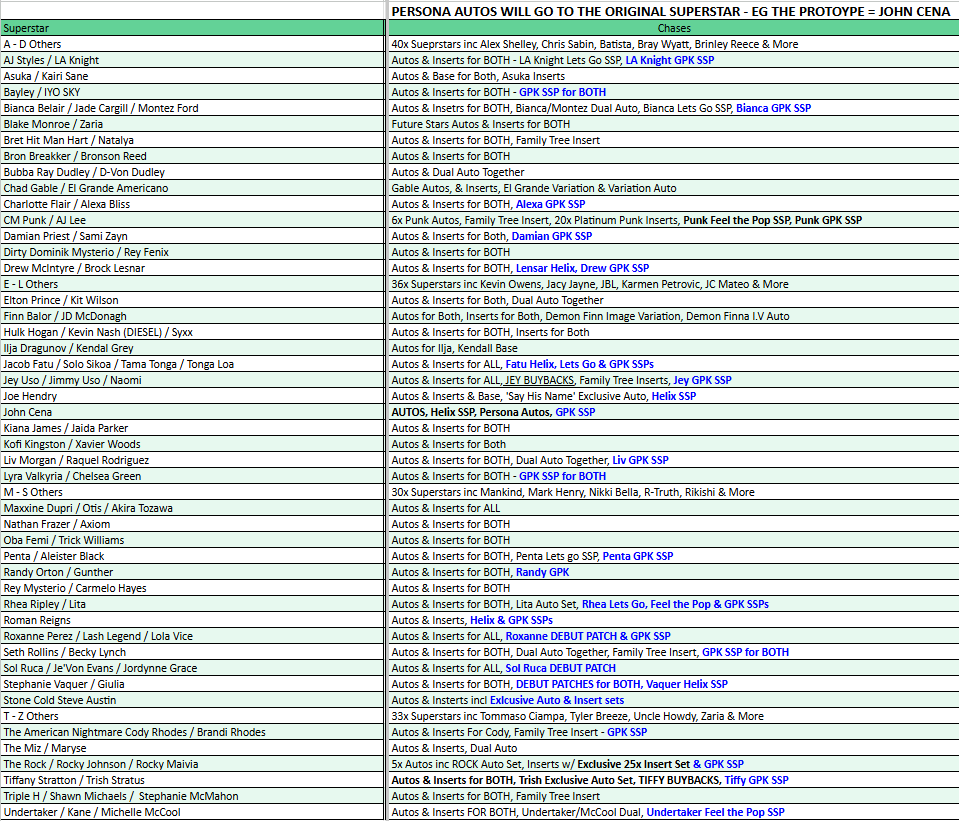Click the JEY BUYBACKS underlined text

(538, 380)
